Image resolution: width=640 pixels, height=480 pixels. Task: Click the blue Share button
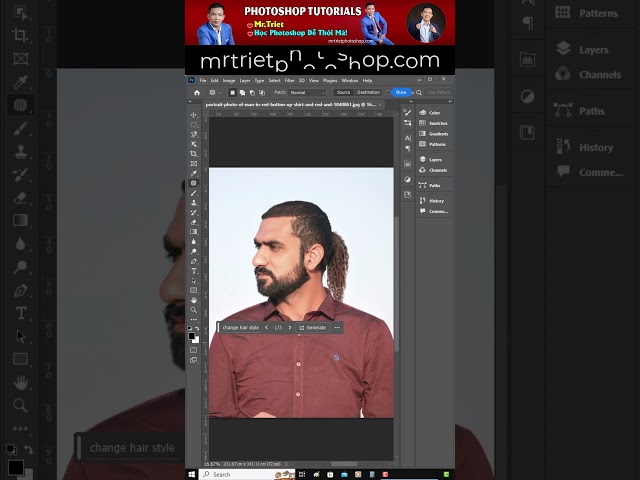(x=401, y=93)
